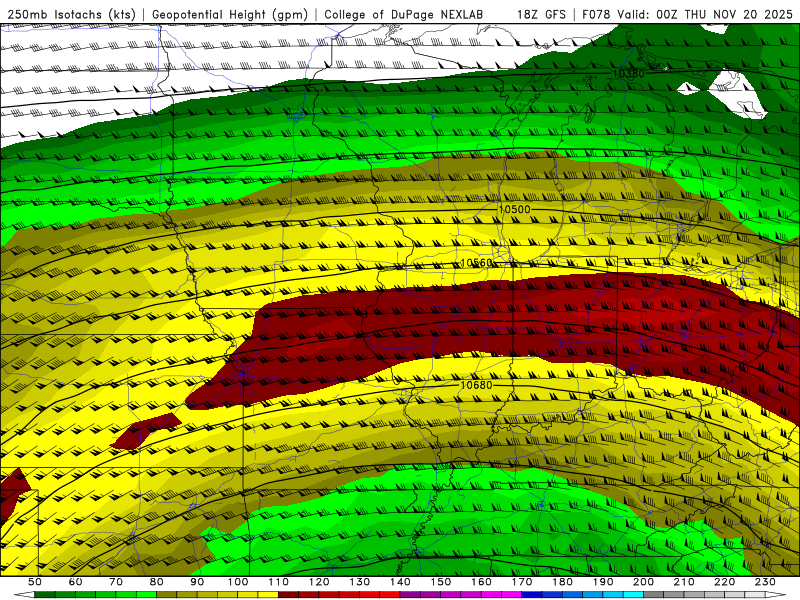This screenshot has height=600, width=800.
Task: Click the 220 value on the color scale
Action: (x=724, y=582)
